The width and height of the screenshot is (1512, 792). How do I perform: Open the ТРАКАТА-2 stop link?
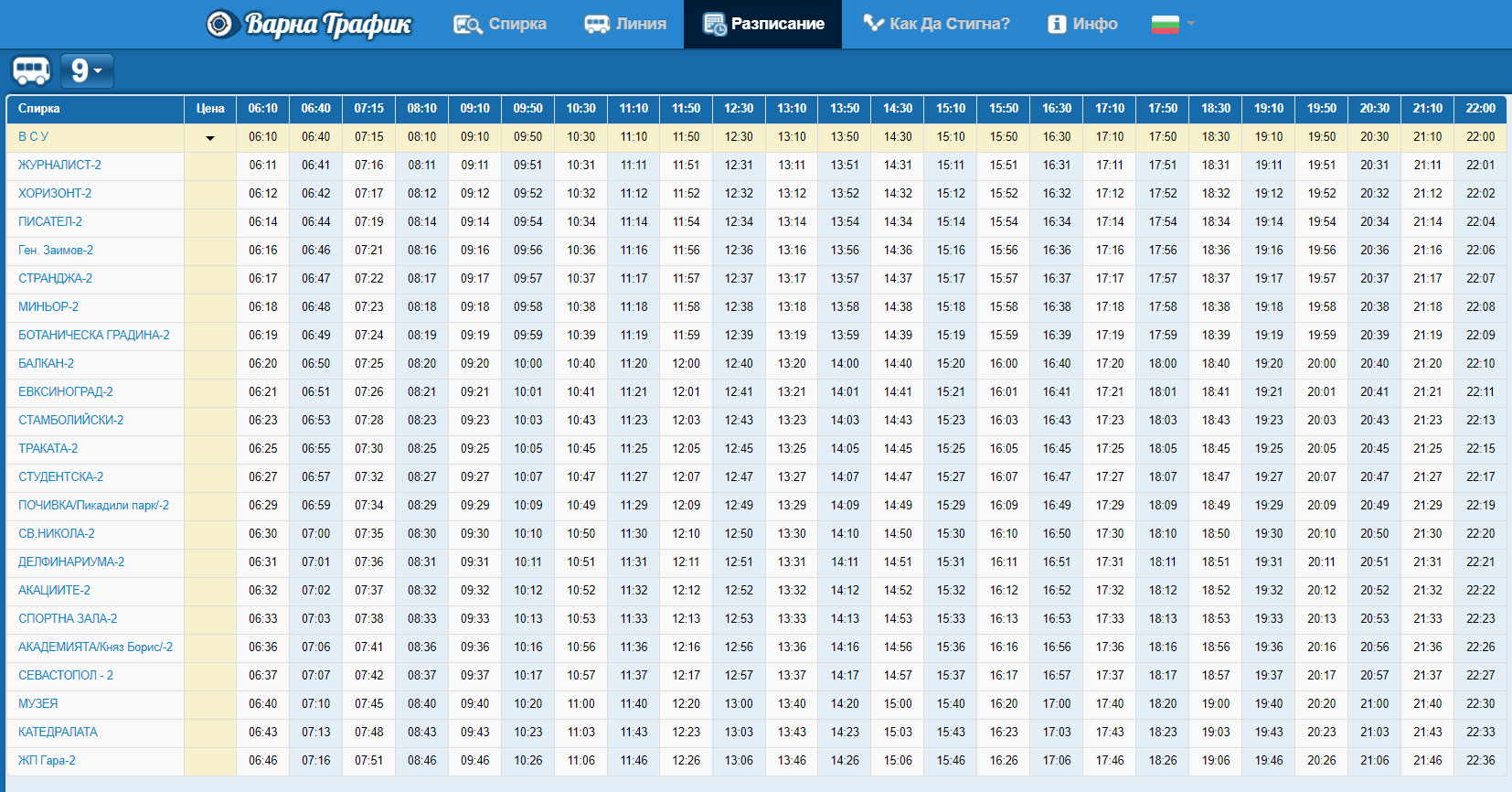pyautogui.click(x=48, y=448)
